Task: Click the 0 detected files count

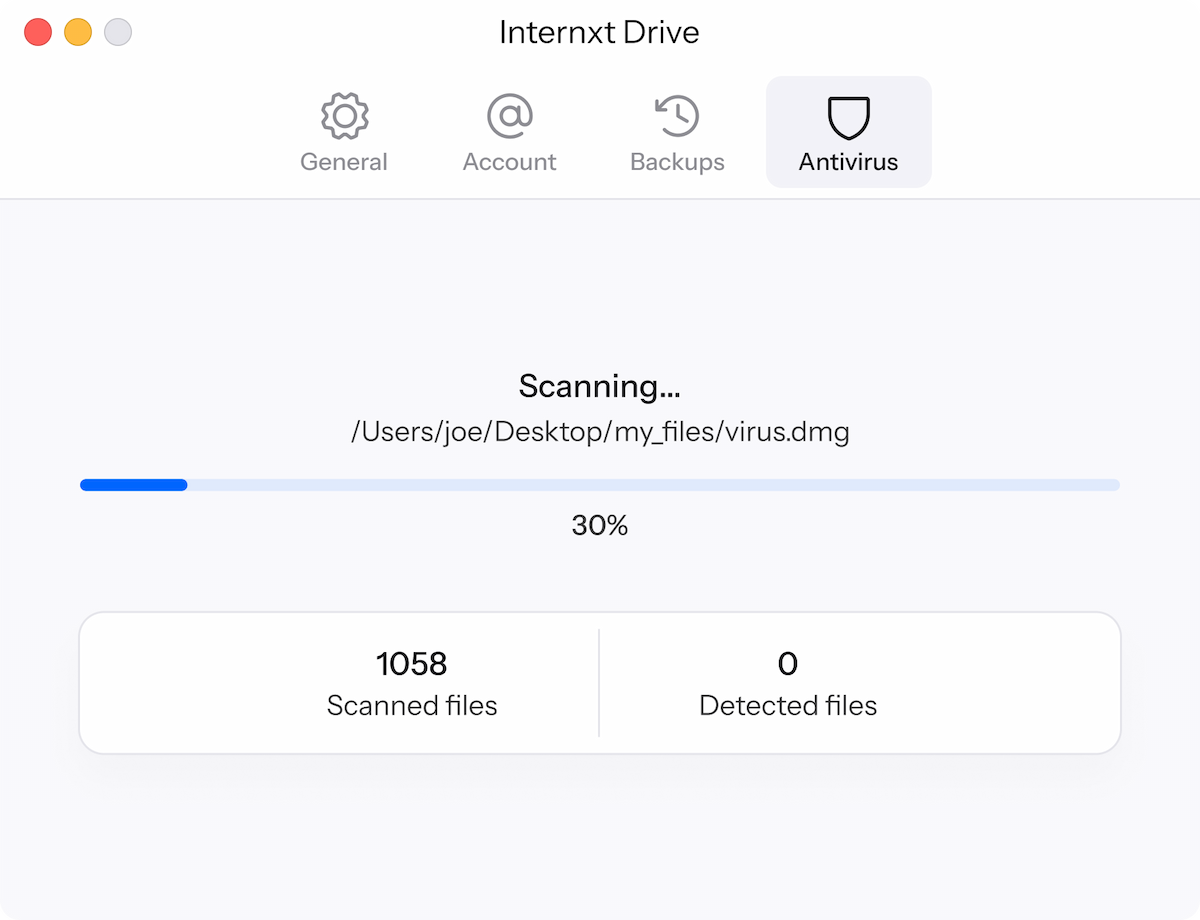Action: [x=788, y=663]
